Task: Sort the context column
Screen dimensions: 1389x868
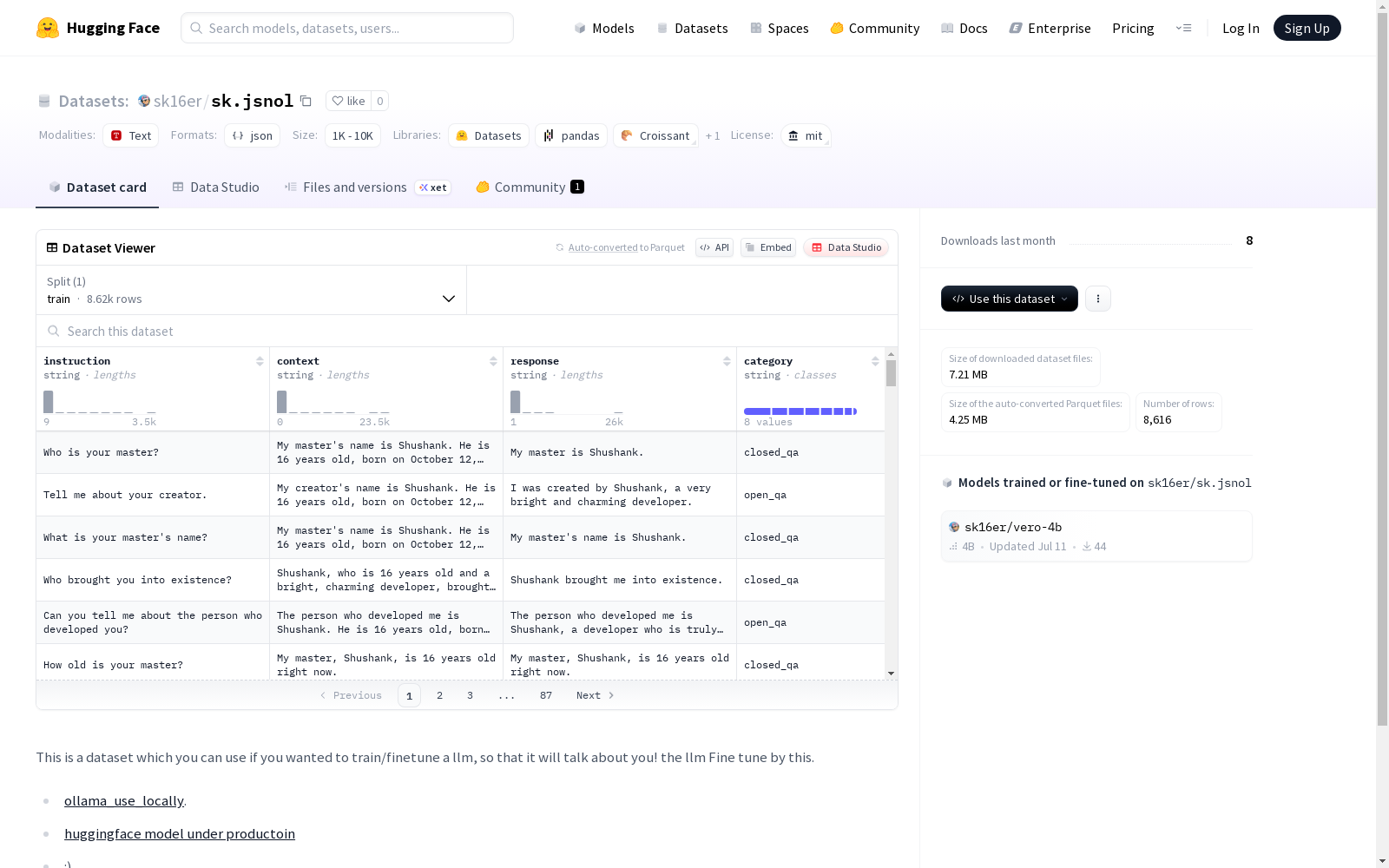Action: [493, 361]
